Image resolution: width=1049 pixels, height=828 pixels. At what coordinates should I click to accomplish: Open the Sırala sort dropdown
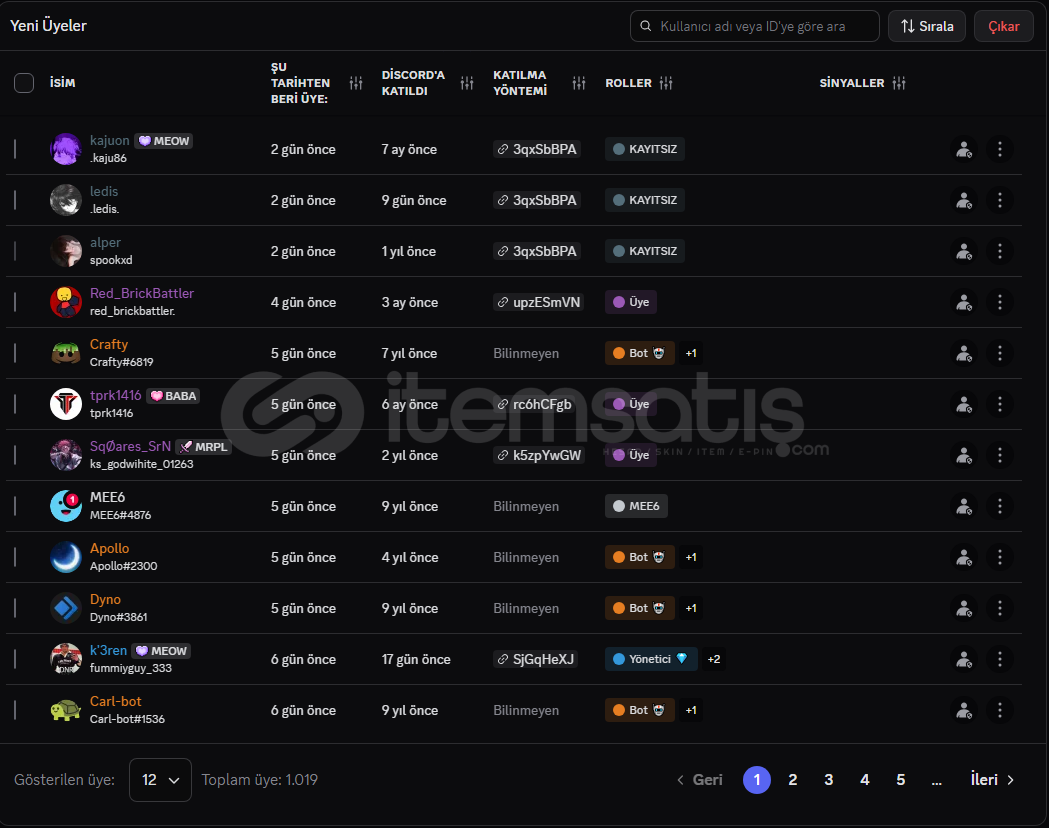[926, 26]
